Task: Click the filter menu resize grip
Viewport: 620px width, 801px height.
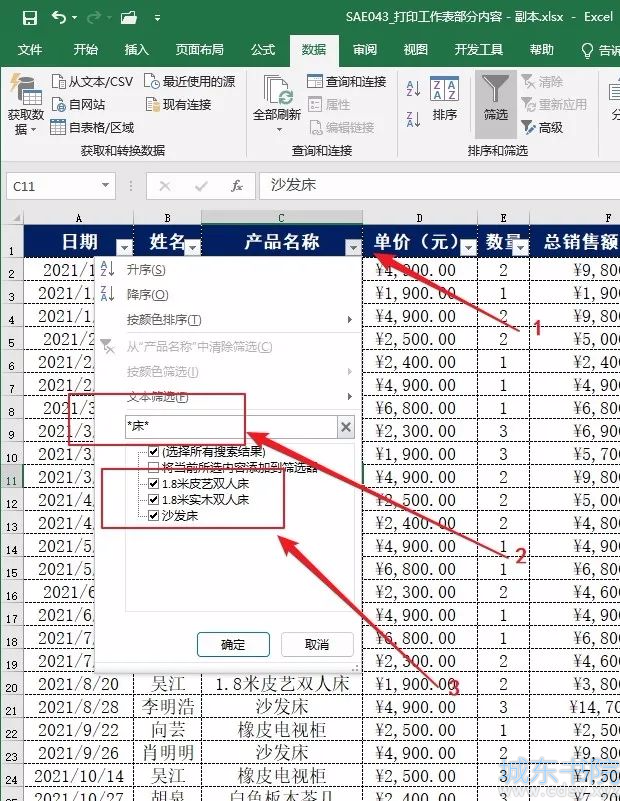Action: [355, 667]
